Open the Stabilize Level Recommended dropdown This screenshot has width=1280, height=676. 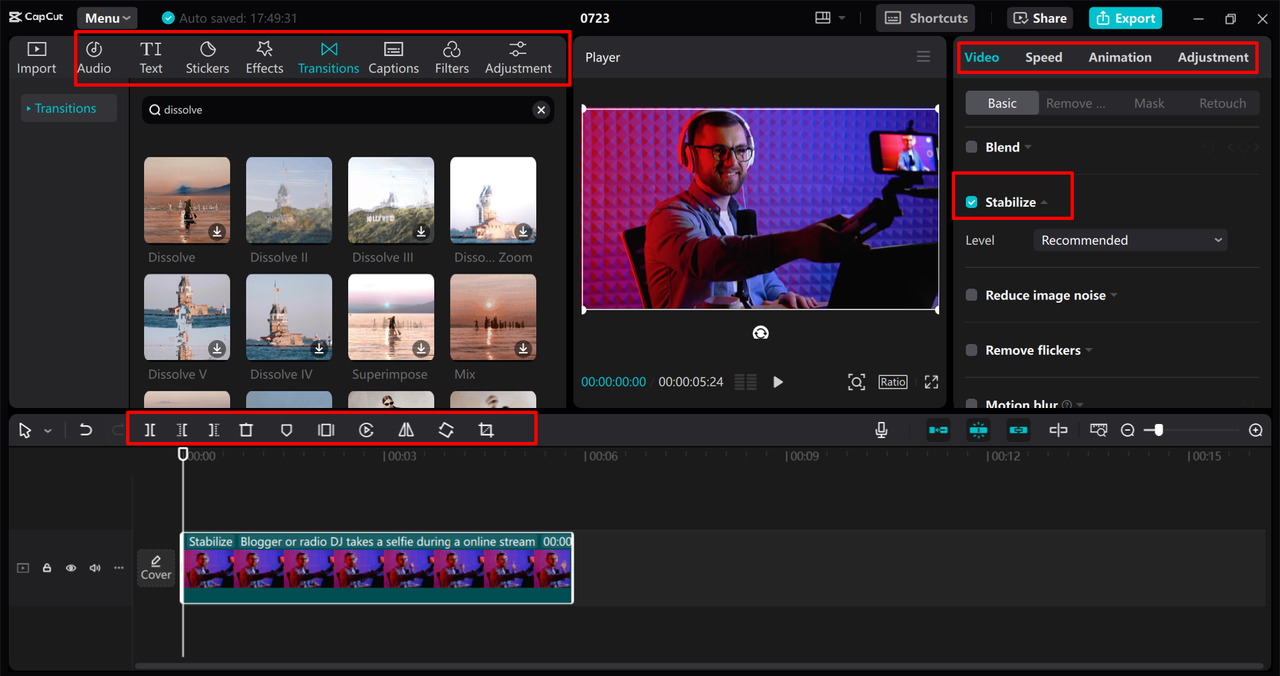[x=1130, y=240]
